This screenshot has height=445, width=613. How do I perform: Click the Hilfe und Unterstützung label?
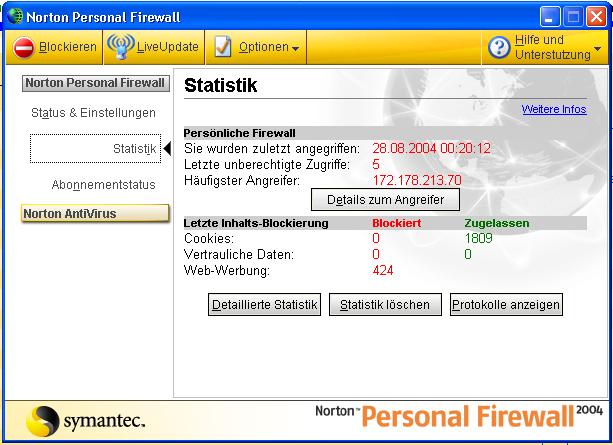[553, 47]
